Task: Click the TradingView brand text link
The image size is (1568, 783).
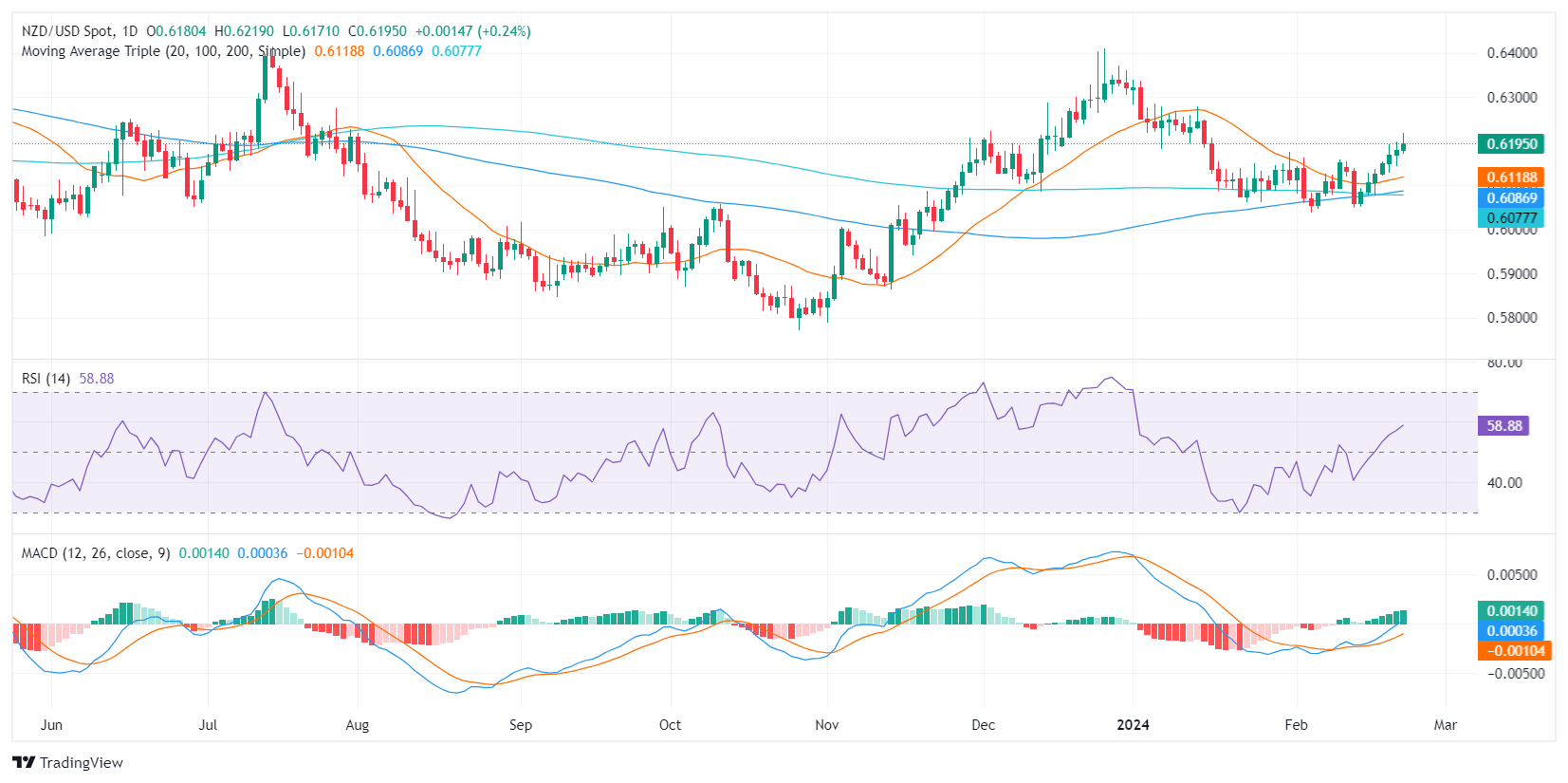Action: coord(82,762)
